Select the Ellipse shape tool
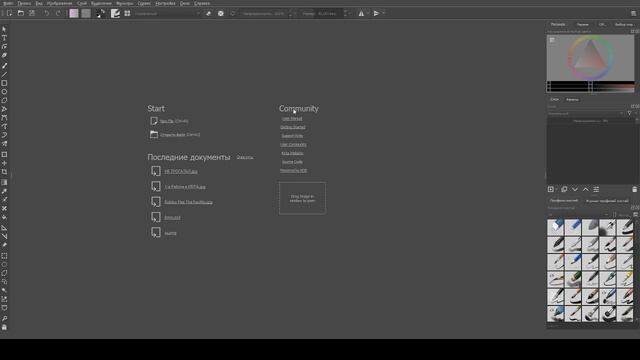The image size is (640, 360). point(4,91)
